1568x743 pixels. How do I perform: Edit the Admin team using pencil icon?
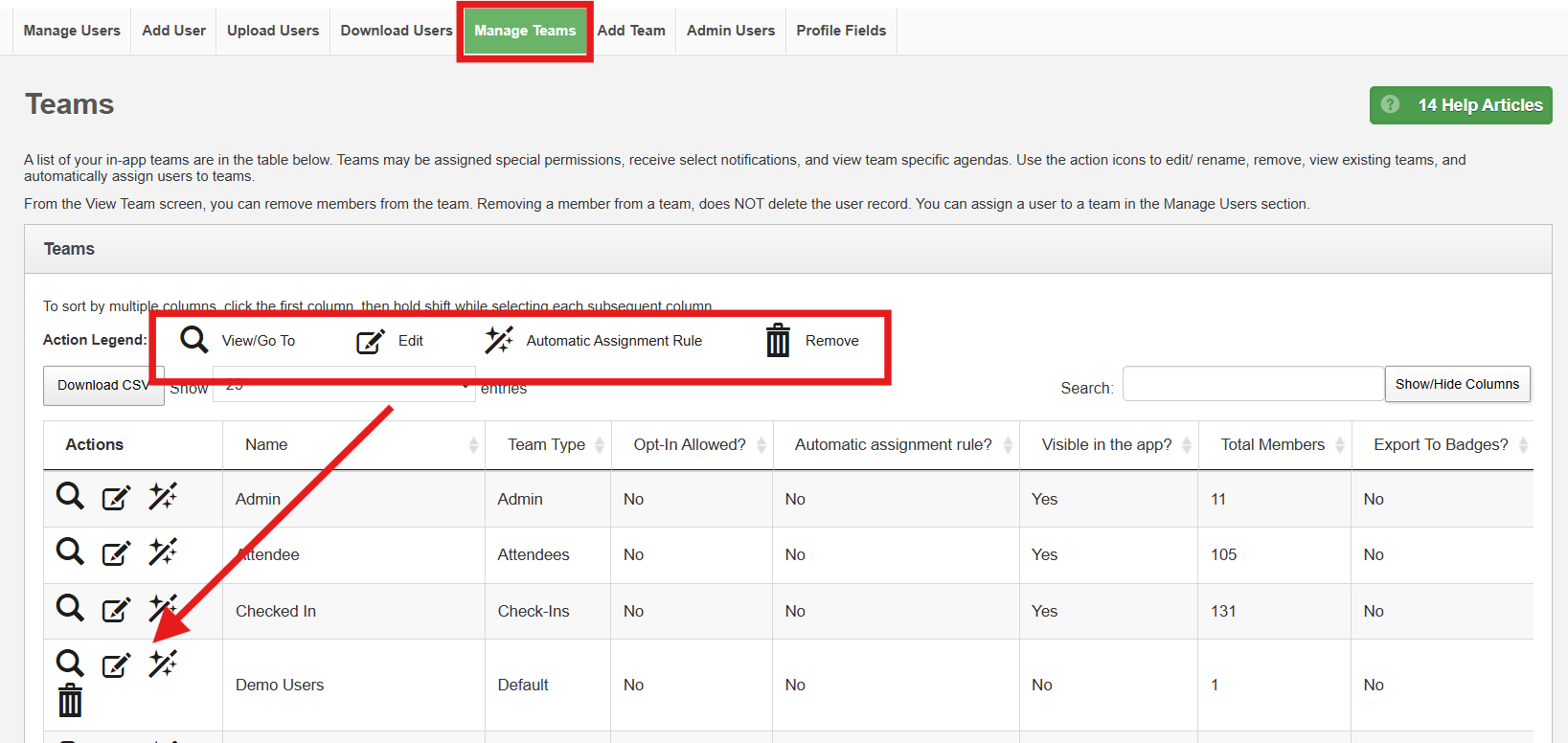pos(116,498)
